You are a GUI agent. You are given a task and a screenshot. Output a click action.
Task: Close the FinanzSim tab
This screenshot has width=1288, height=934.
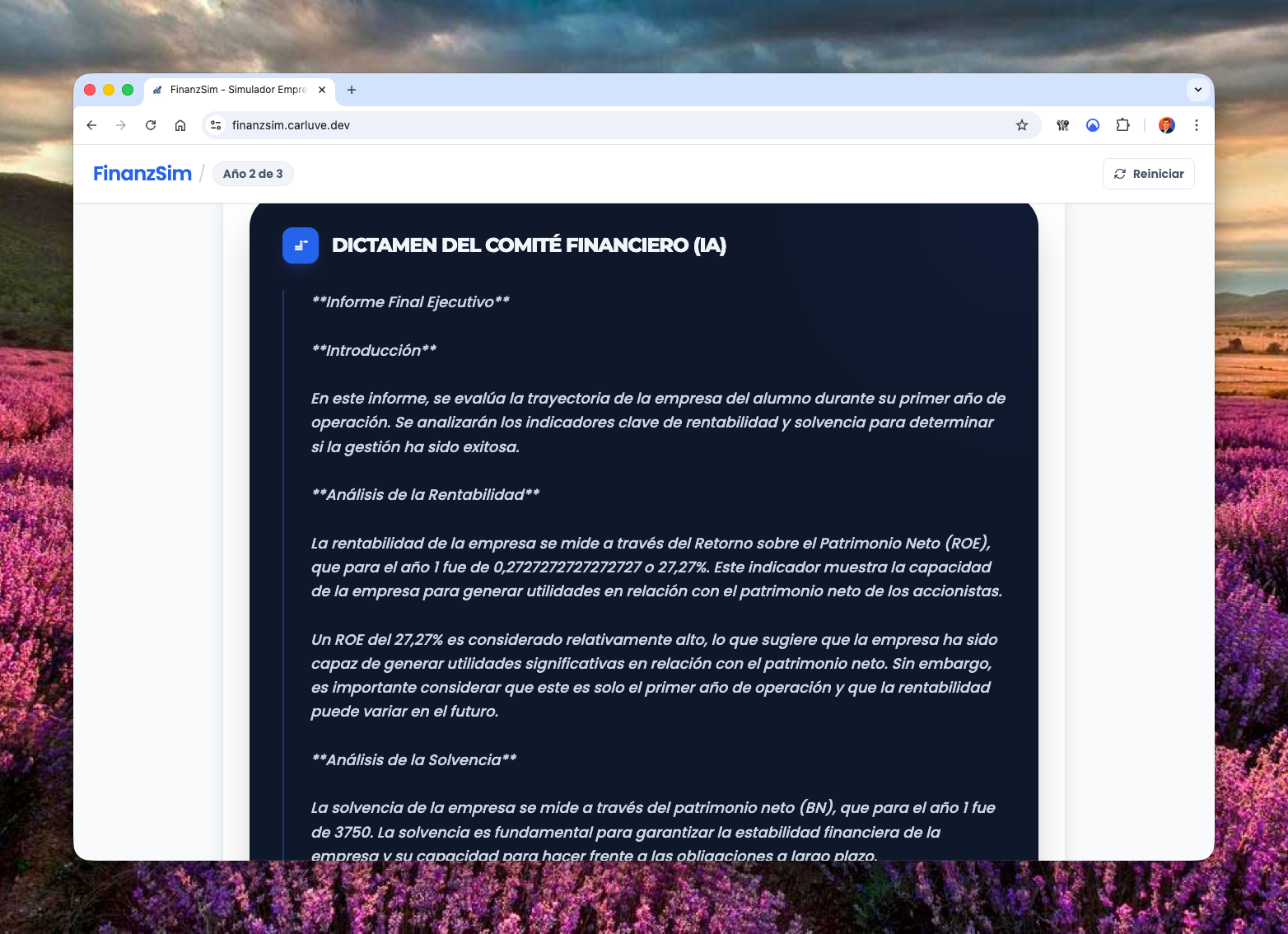[322, 90]
